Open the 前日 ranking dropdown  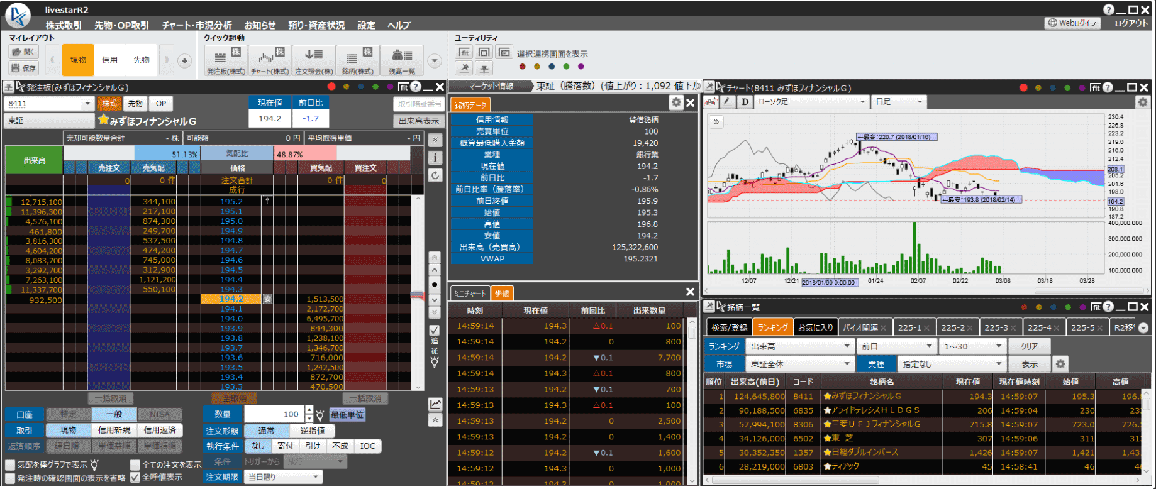(x=895, y=345)
